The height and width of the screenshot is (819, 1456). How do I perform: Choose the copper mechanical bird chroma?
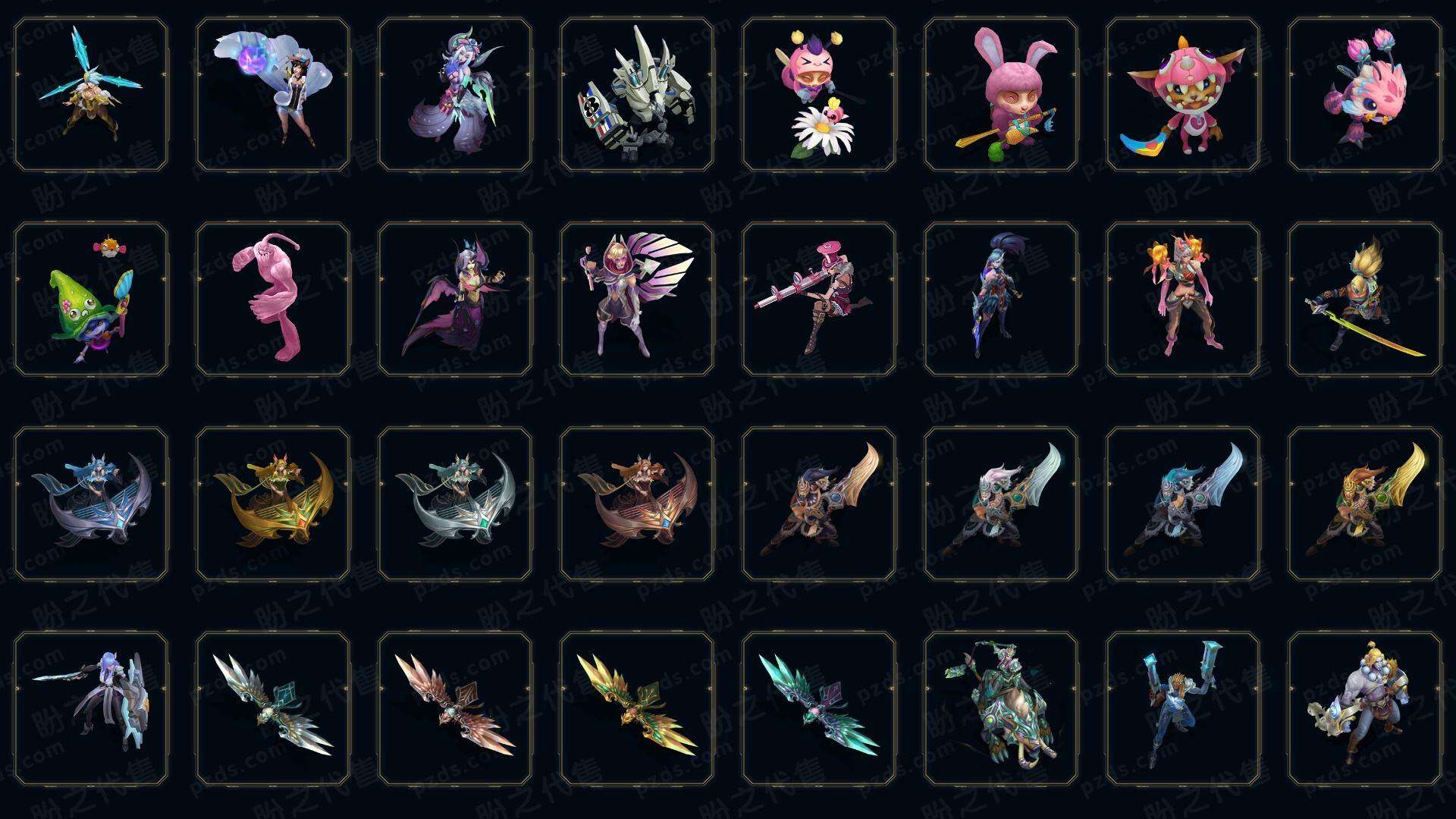click(455, 708)
